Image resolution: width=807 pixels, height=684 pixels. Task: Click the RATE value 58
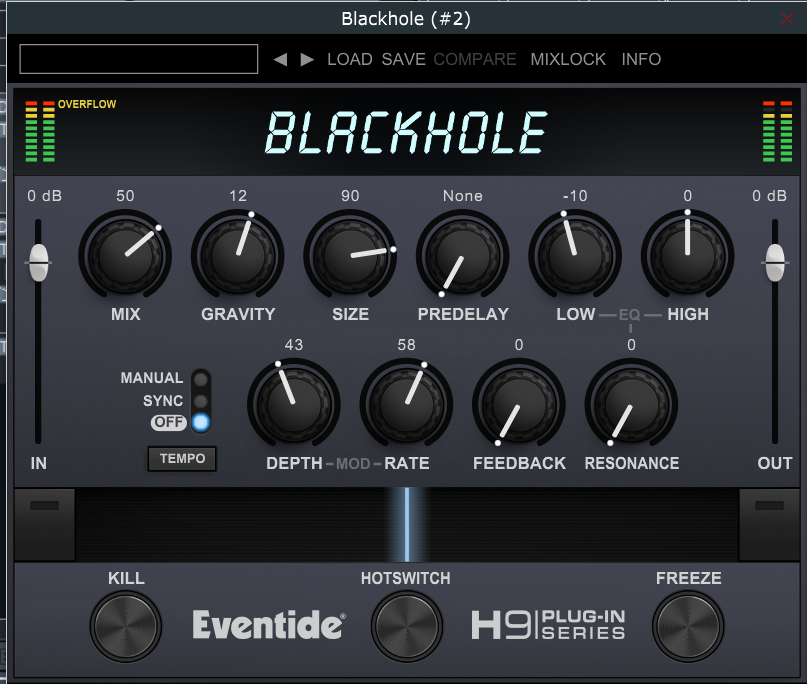[407, 344]
